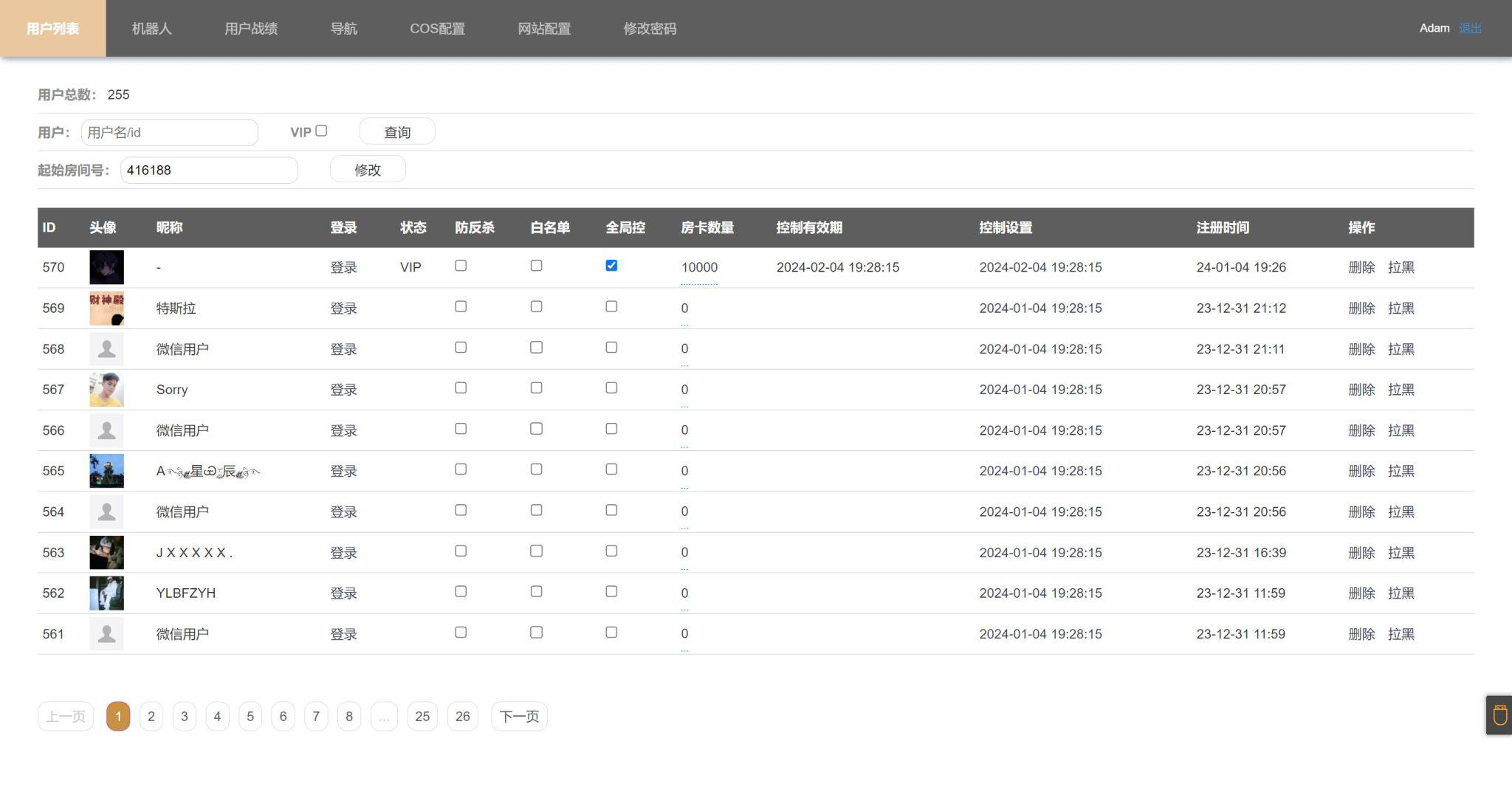Delete user 569 特斯拉
Viewport: 1512px width, 806px height.
[x=1361, y=308]
